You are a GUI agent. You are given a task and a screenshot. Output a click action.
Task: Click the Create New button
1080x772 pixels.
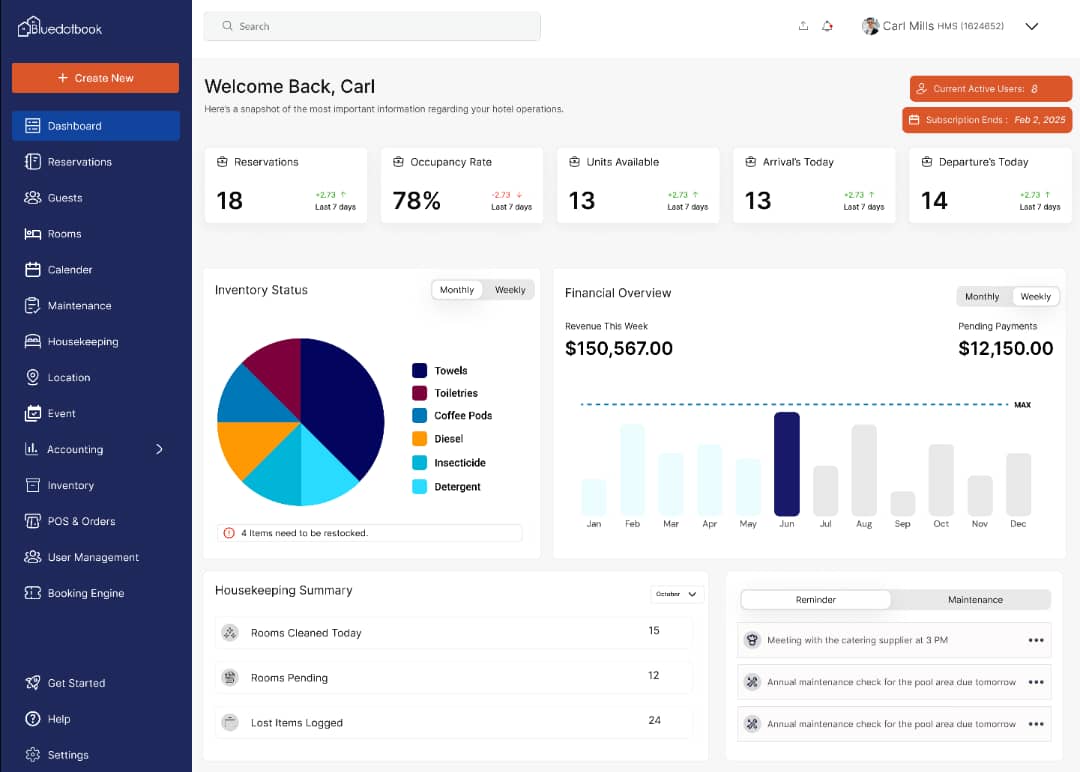(96, 78)
